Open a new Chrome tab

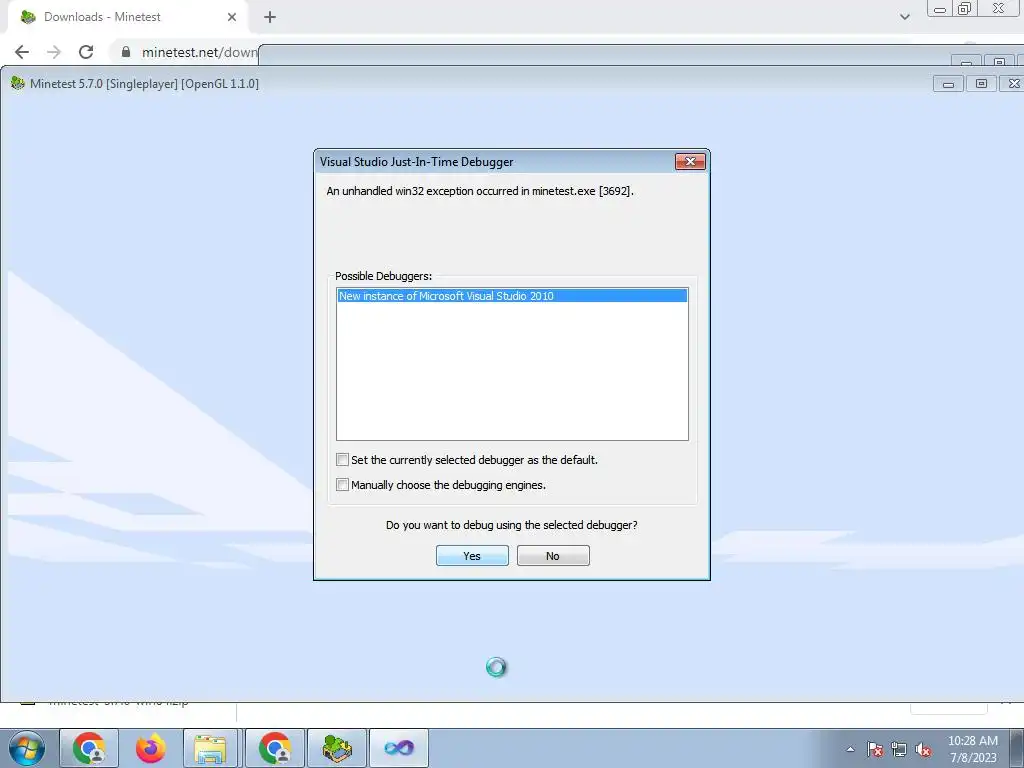coord(270,17)
